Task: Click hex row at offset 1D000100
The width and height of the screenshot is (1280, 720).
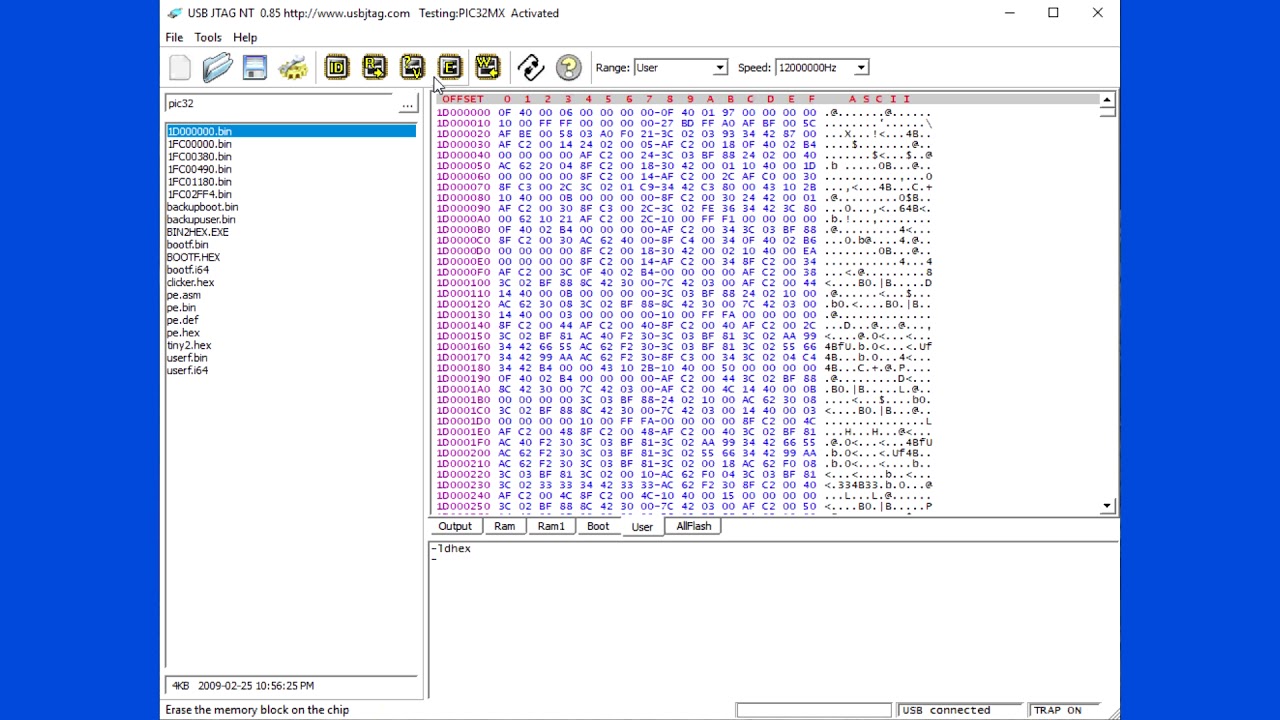Action: [x=684, y=283]
